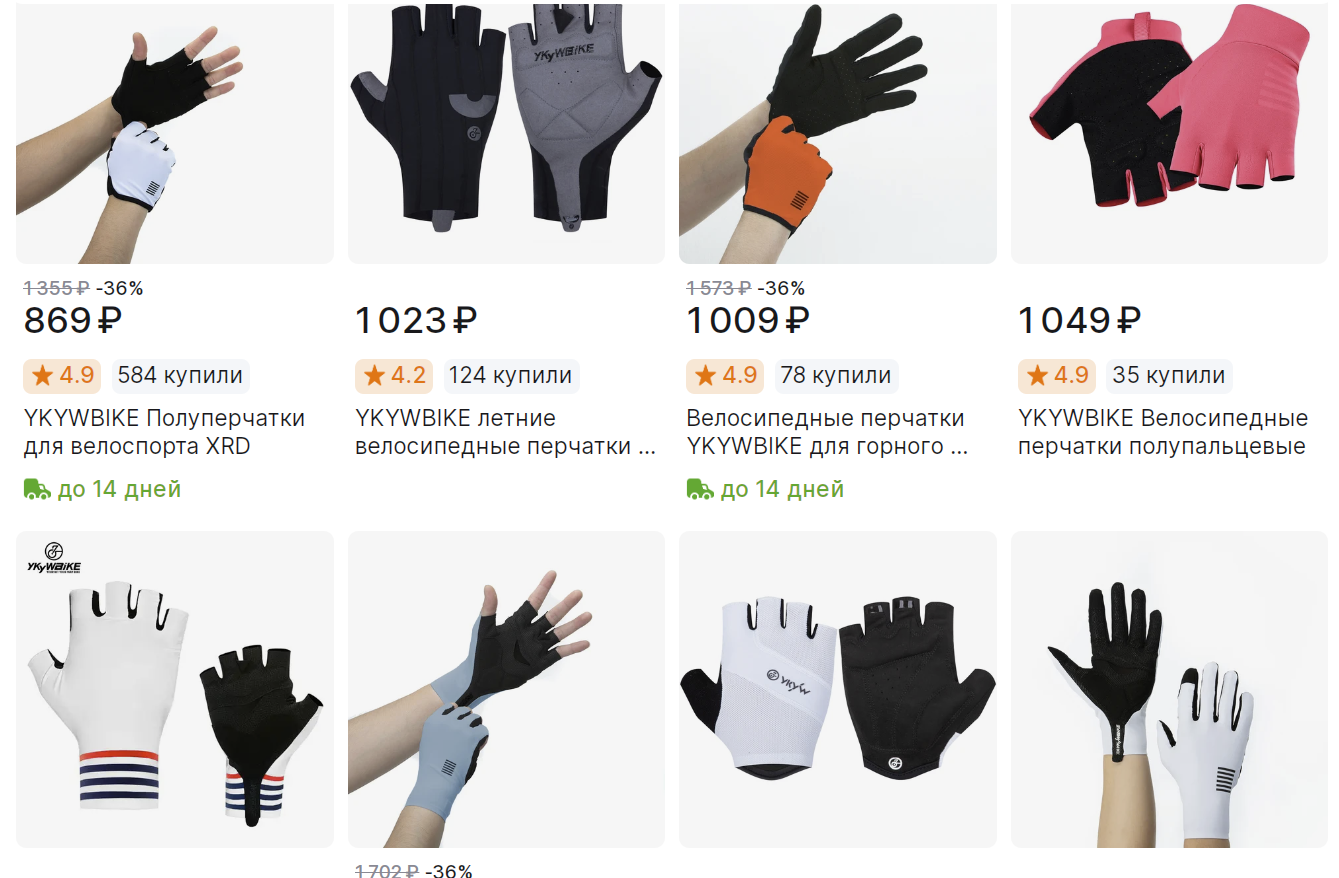Open YKYWBIKE Велосипедные перчатки полупальцевые title
Screen dimensions: 1339x878
(x=1163, y=432)
